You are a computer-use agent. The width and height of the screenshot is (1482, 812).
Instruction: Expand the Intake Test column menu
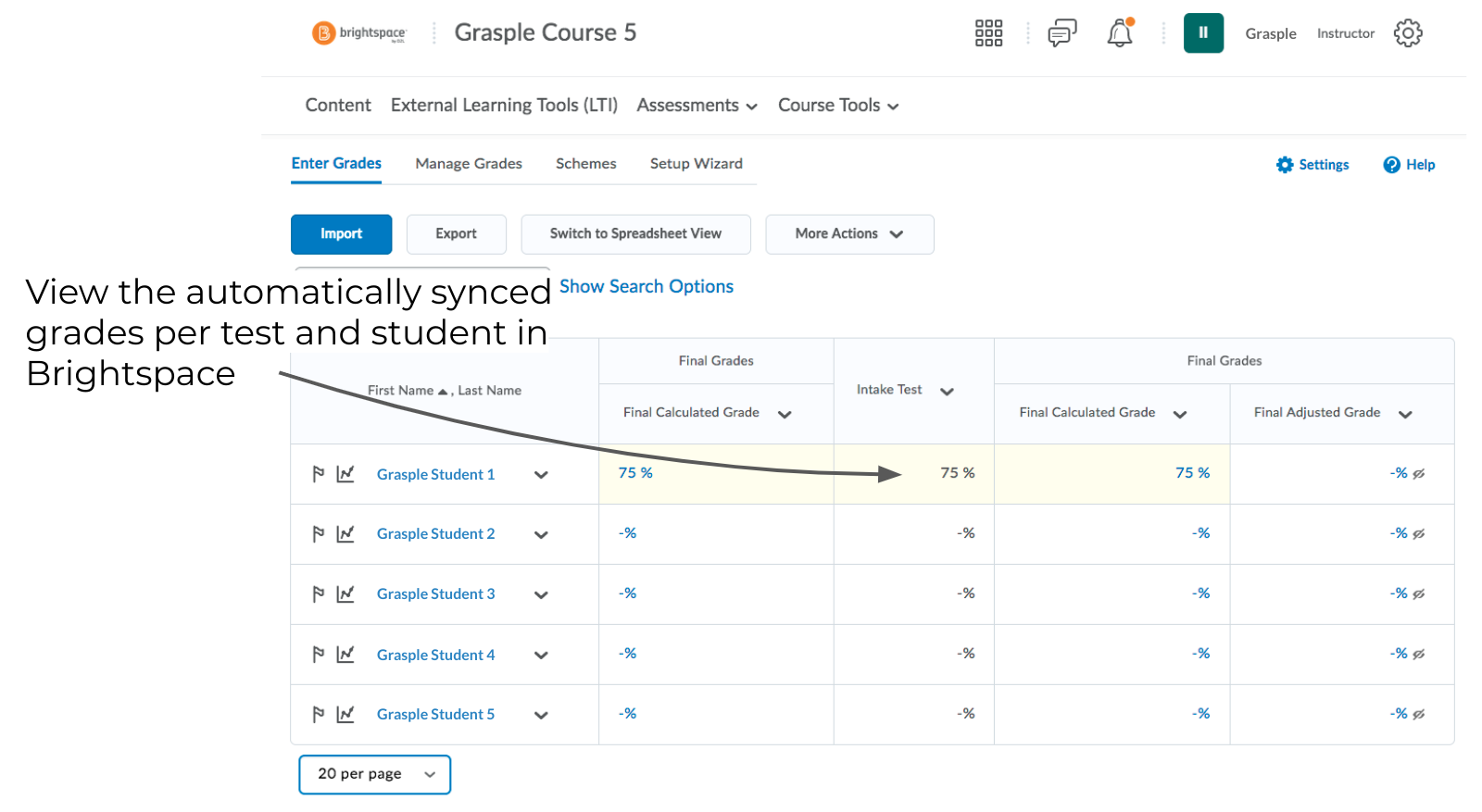point(947,392)
